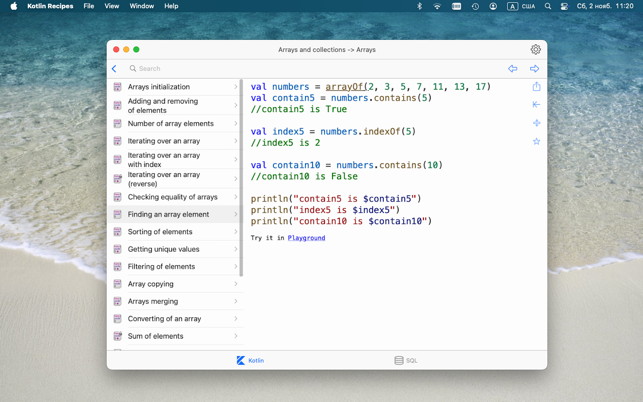Screen dimensions: 643x402
Task: Switch keyboard input source США
Action: [521, 6]
